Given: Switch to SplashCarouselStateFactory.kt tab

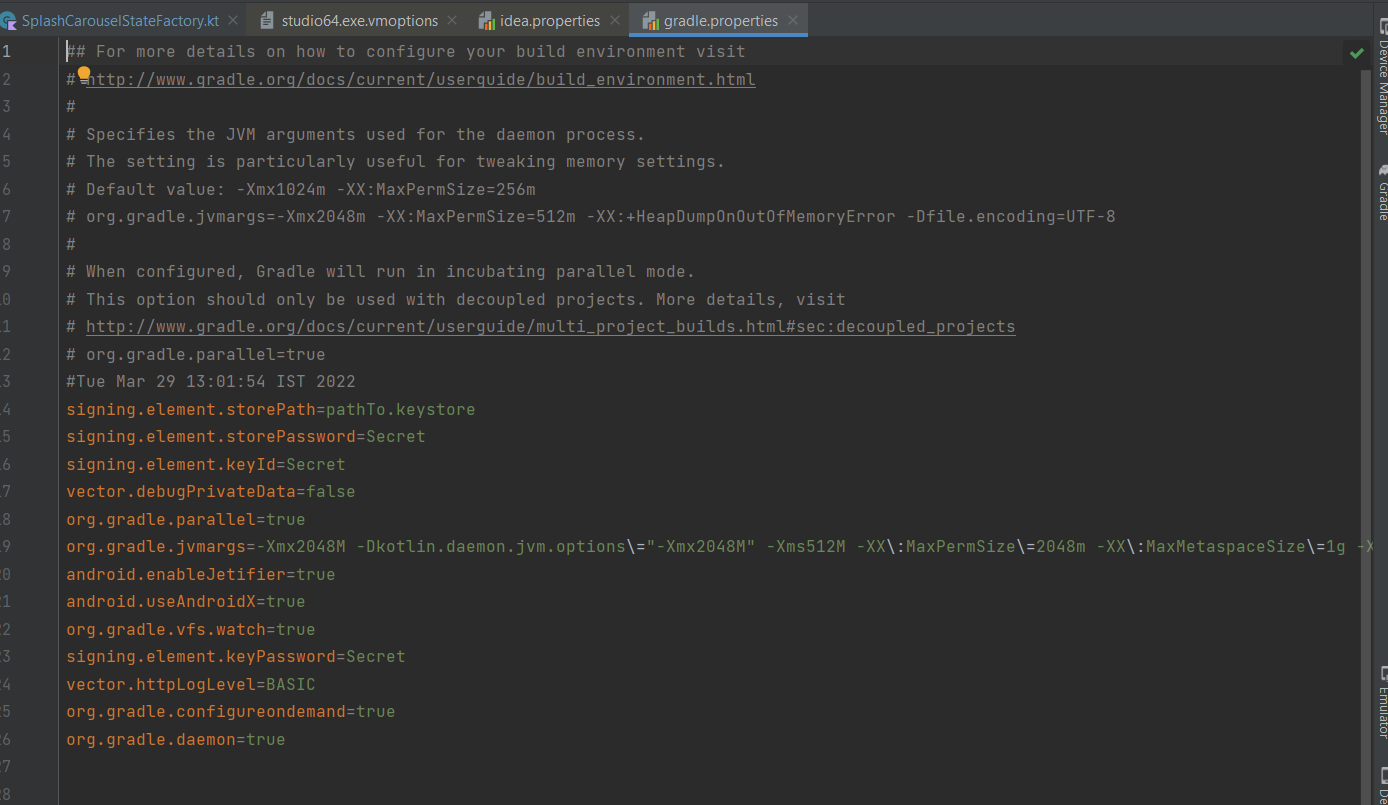Looking at the screenshot, I should pos(120,20).
